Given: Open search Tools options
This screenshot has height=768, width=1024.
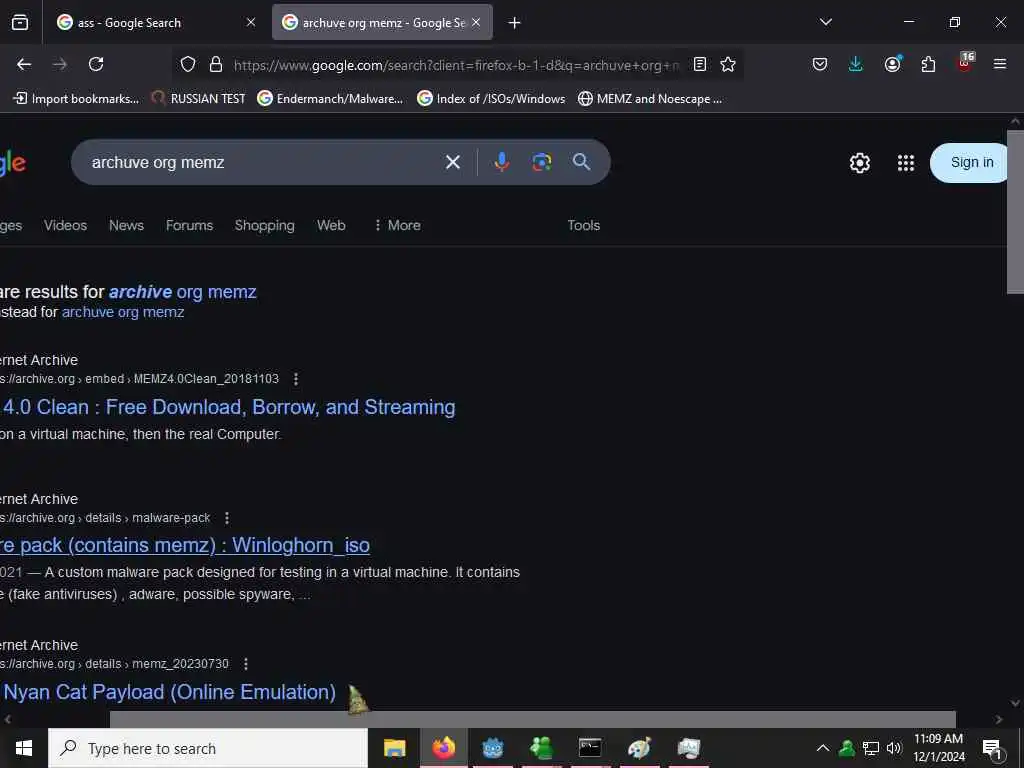Looking at the screenshot, I should (584, 225).
